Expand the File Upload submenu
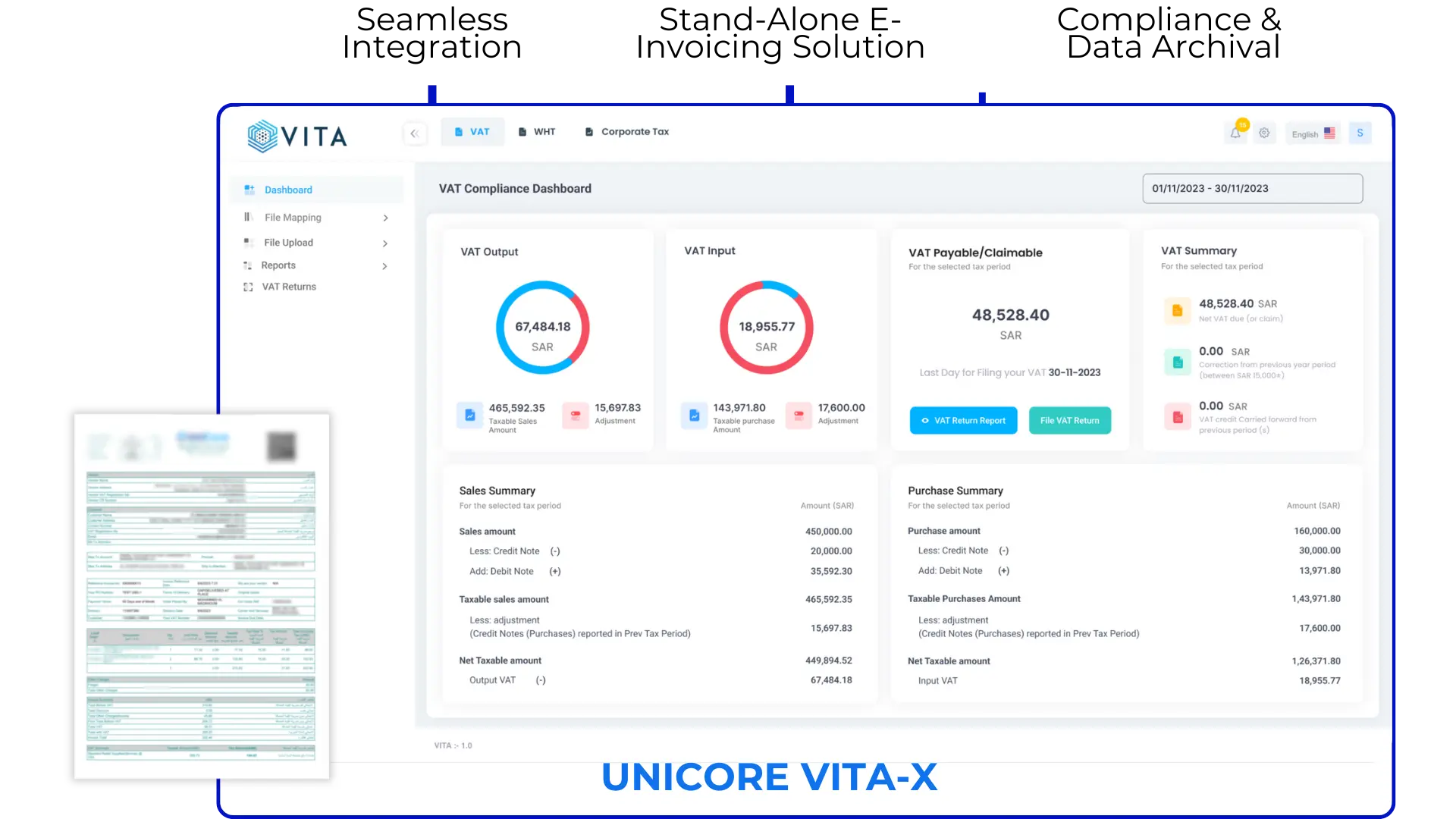1456x819 pixels. (385, 242)
